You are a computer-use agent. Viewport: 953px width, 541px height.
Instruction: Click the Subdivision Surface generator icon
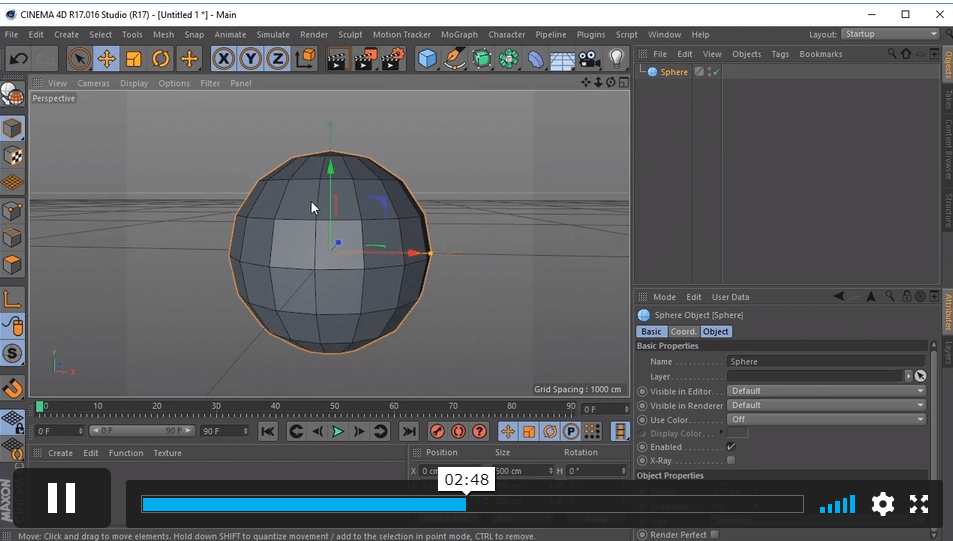coord(482,59)
